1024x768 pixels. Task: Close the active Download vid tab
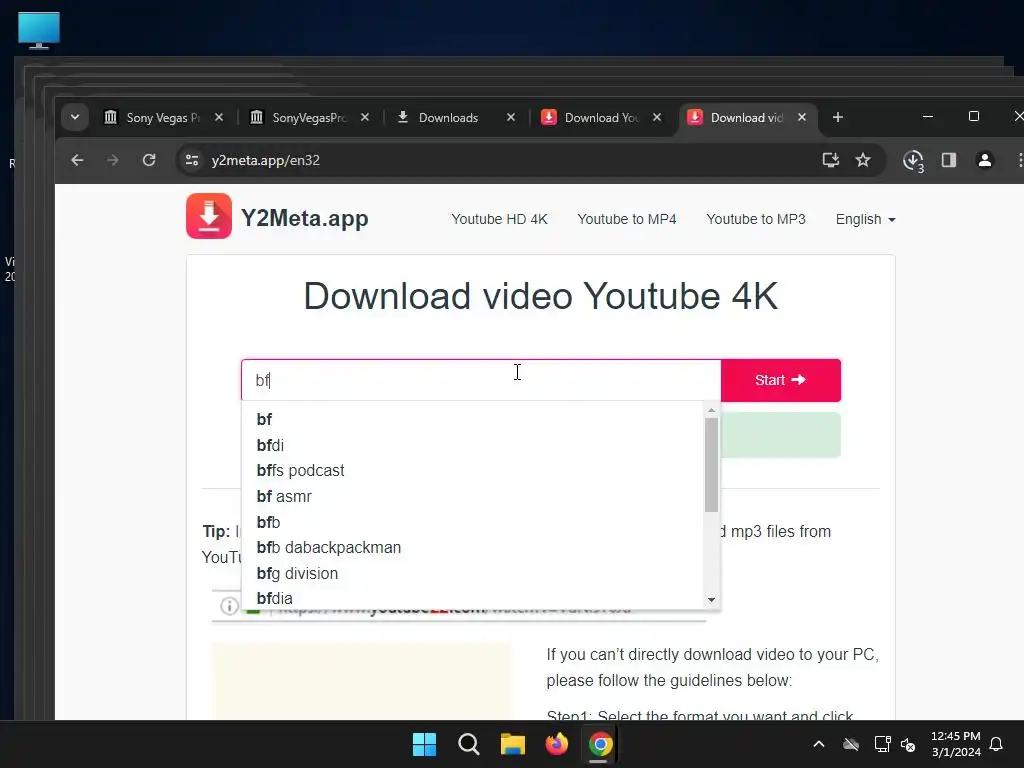(802, 118)
